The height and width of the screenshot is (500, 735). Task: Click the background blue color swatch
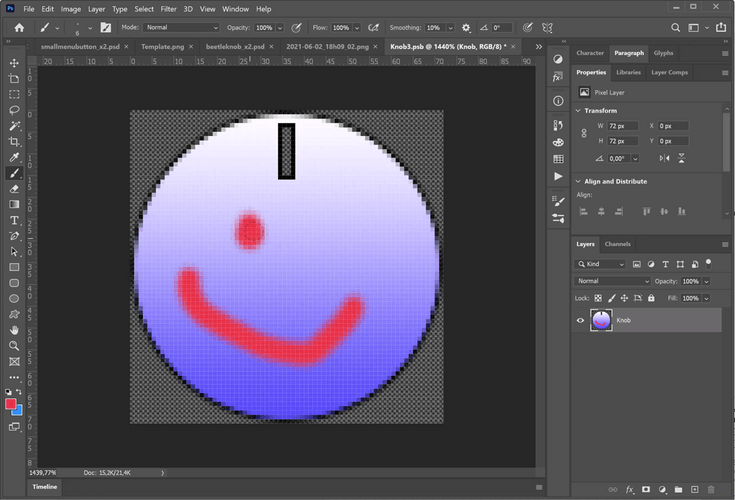click(x=18, y=411)
